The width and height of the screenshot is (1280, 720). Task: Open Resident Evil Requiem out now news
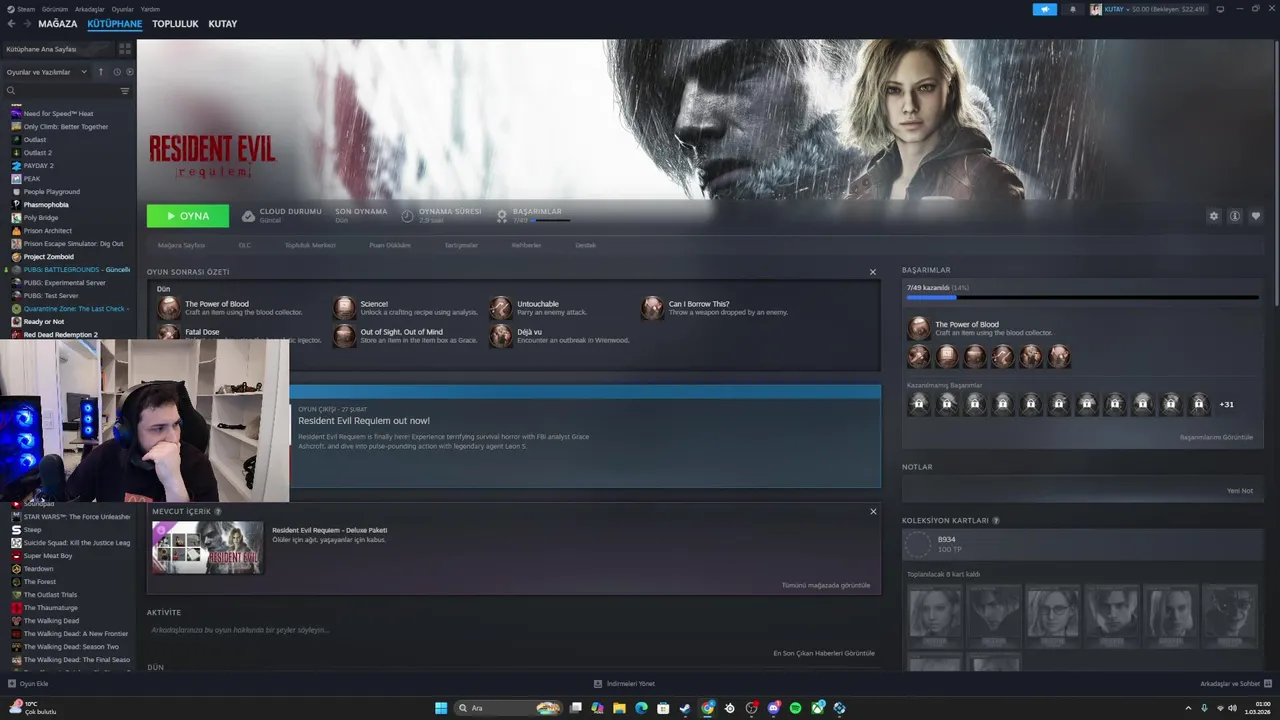tap(364, 421)
